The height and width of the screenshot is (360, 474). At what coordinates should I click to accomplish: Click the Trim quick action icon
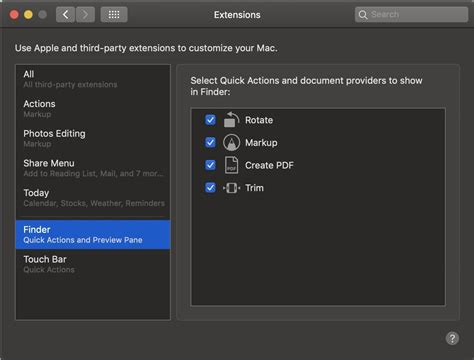(231, 188)
